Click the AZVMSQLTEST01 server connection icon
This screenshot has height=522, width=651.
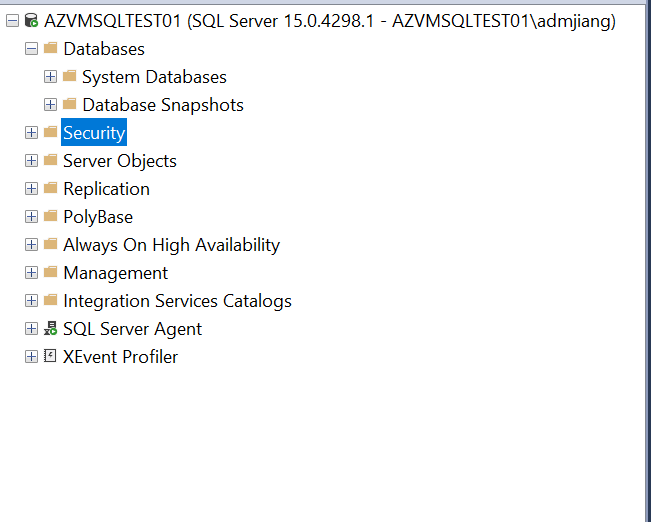pos(31,20)
